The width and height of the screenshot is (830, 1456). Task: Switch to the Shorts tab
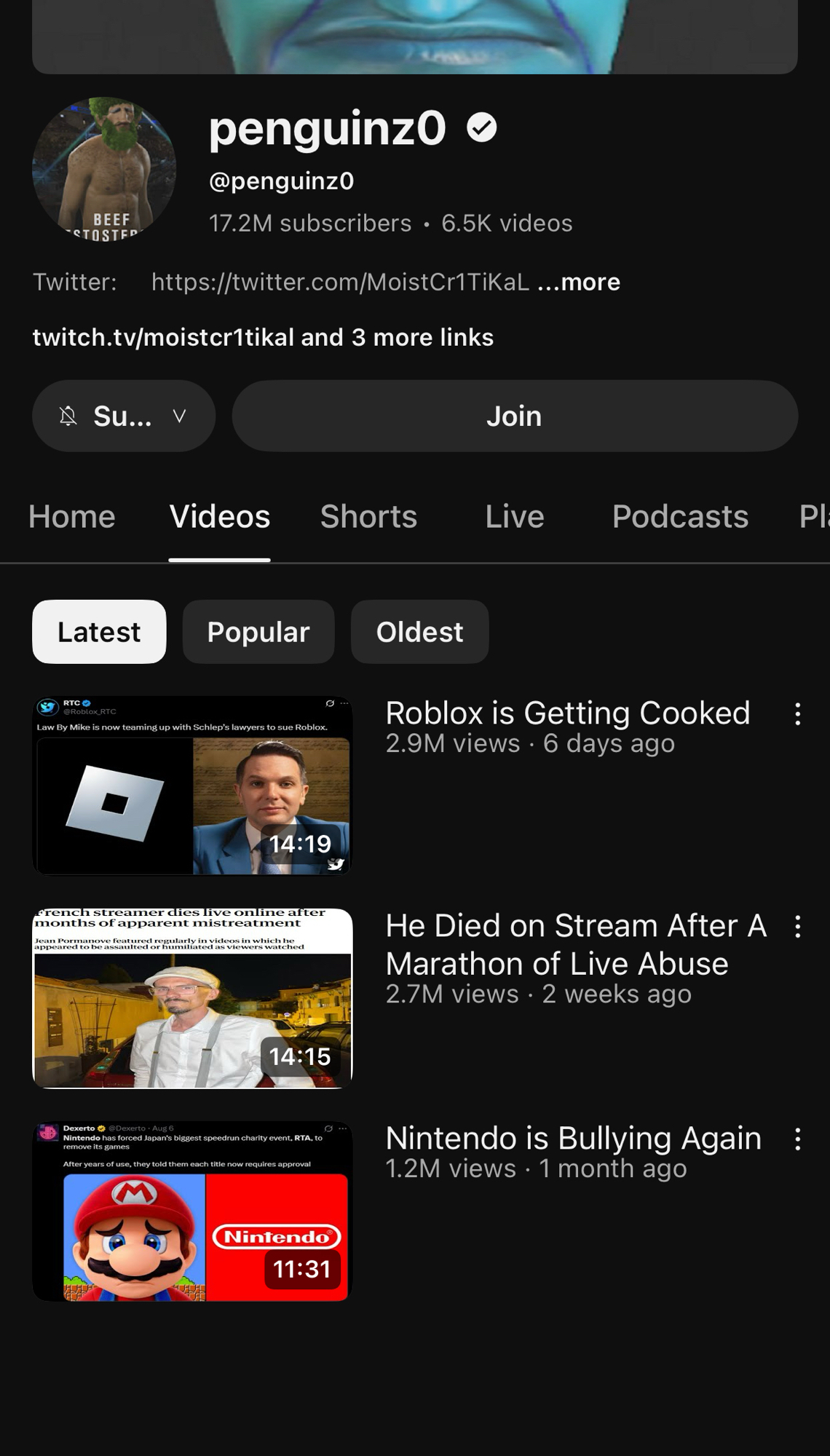click(368, 517)
